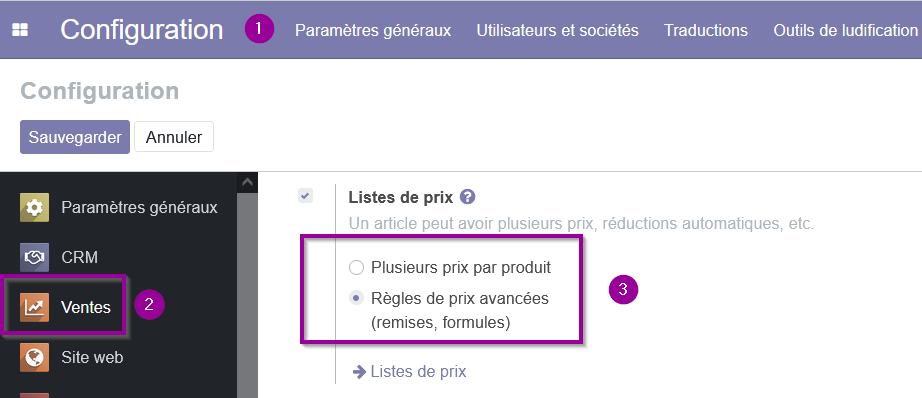Click the Site web globe icon
The image size is (922, 398).
(34, 357)
